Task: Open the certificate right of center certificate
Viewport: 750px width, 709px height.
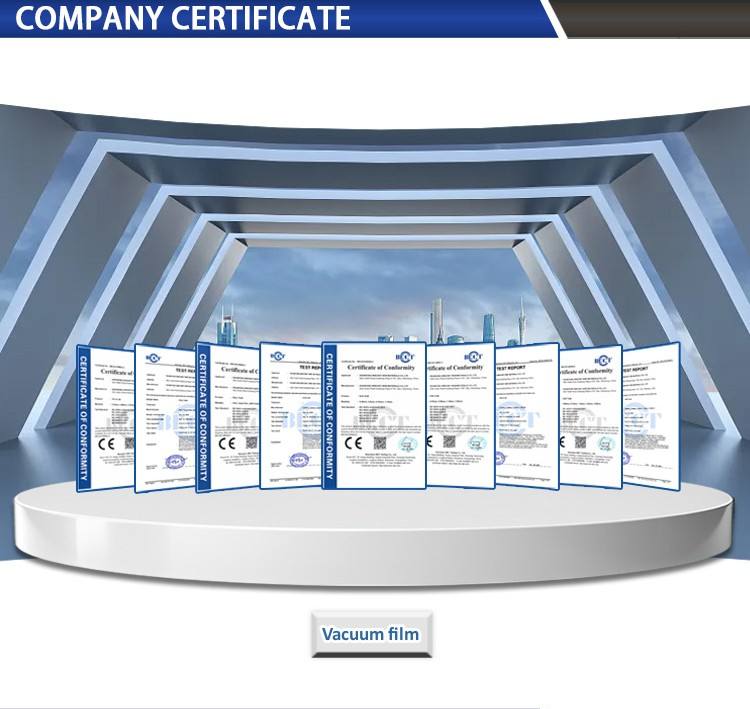Action: tap(462, 415)
